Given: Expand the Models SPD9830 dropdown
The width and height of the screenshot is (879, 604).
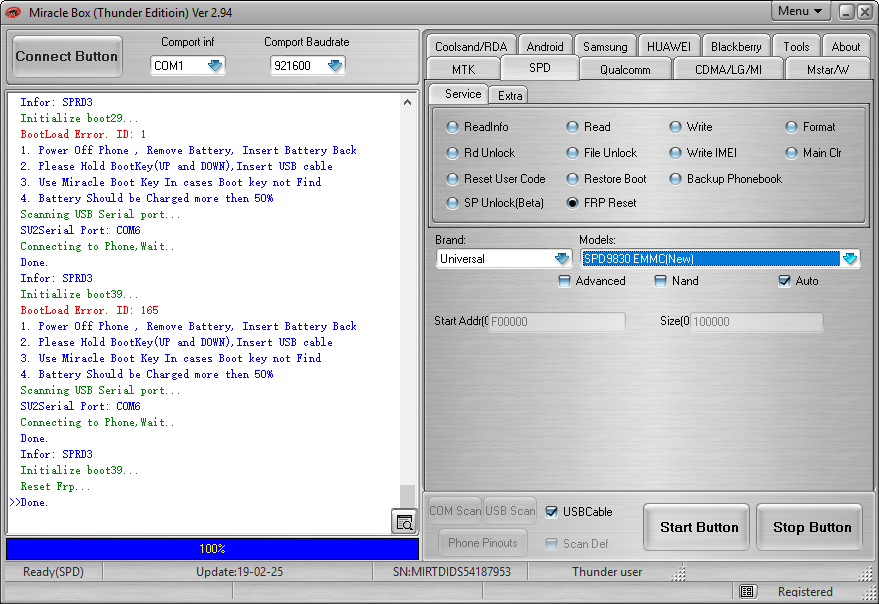Looking at the screenshot, I should point(850,259).
